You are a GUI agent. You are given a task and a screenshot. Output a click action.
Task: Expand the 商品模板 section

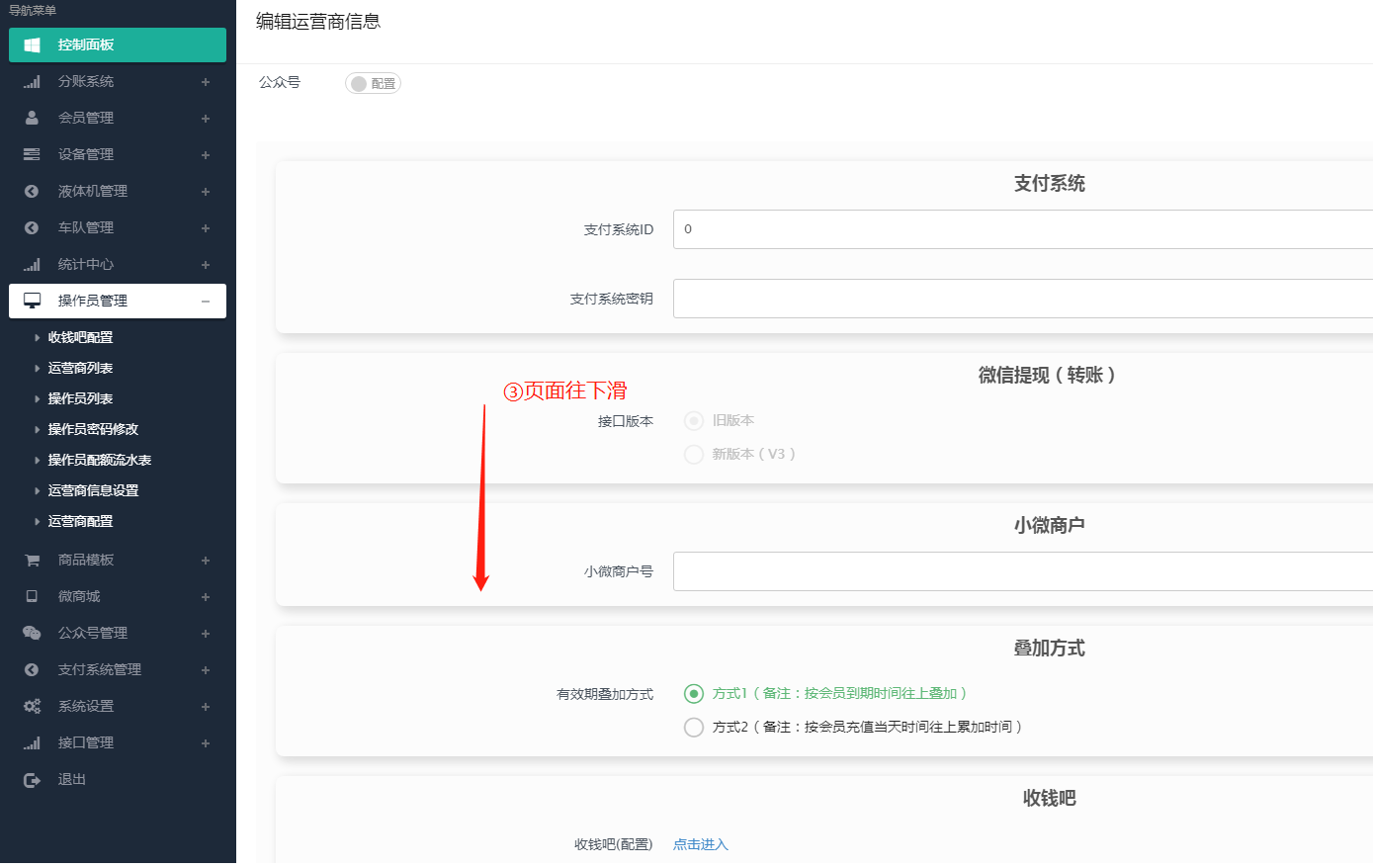coord(205,560)
